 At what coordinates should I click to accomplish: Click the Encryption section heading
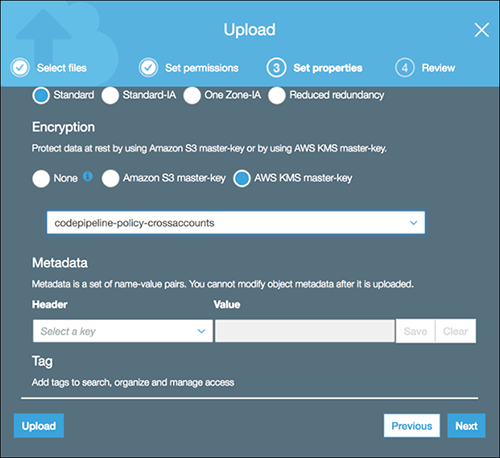[63, 127]
